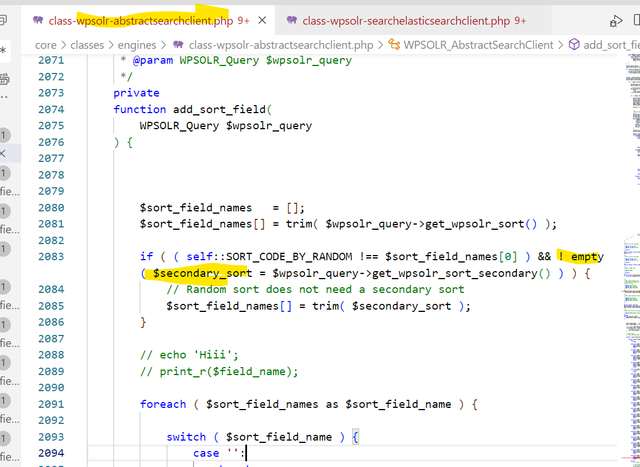Screen dimensions: 640x467
Task: Switch to class-wpsolr-searchelasticsearchclient.php tab
Action: (406, 20)
